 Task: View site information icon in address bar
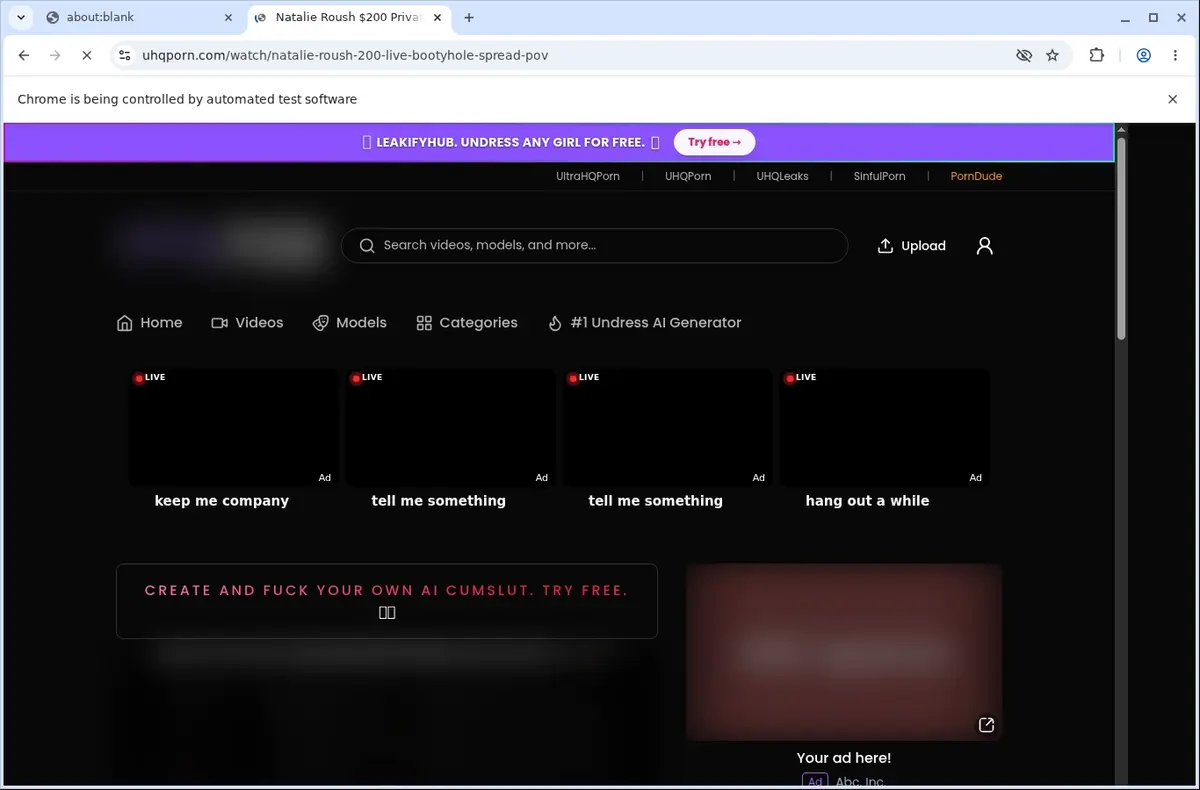(124, 56)
